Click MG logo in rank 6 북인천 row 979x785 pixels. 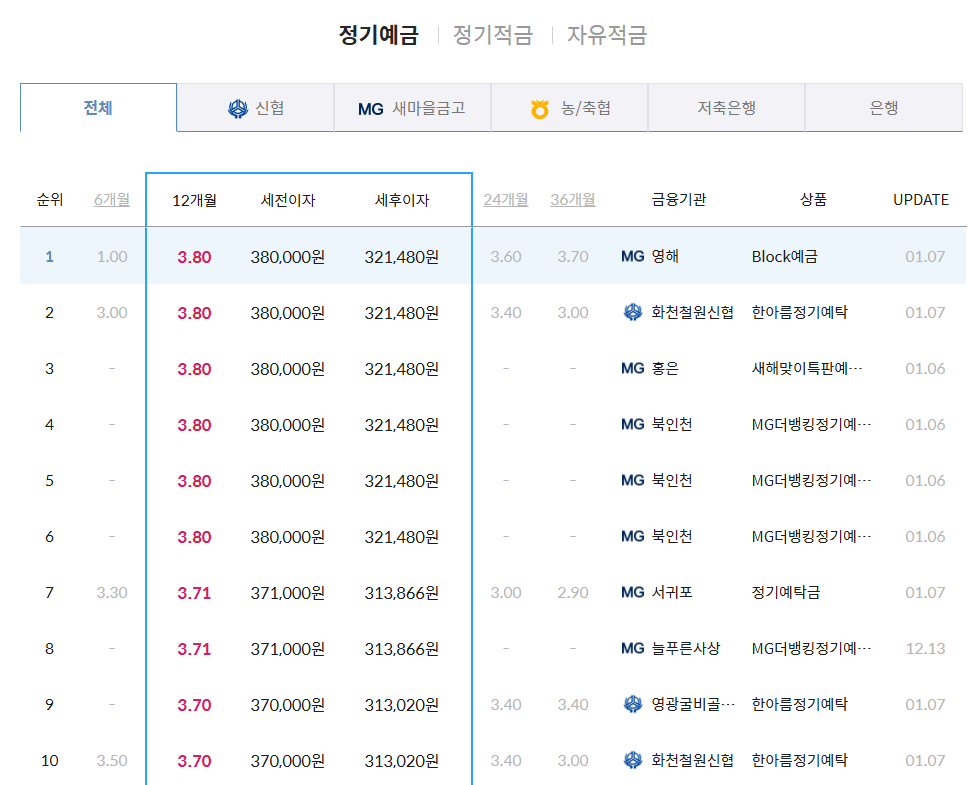(x=632, y=536)
